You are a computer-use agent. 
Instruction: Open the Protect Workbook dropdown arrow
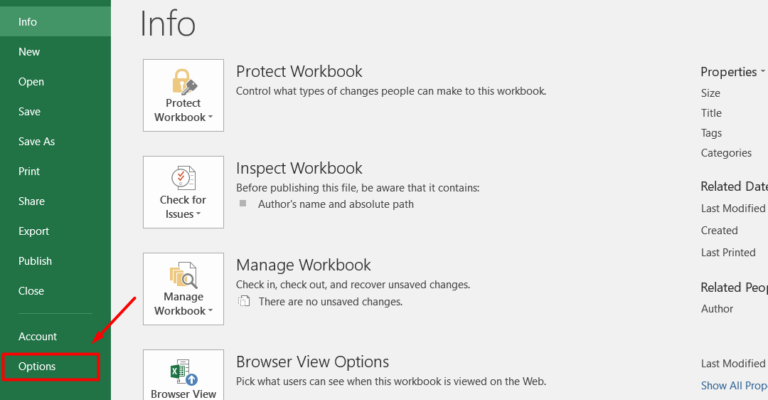[208, 118]
